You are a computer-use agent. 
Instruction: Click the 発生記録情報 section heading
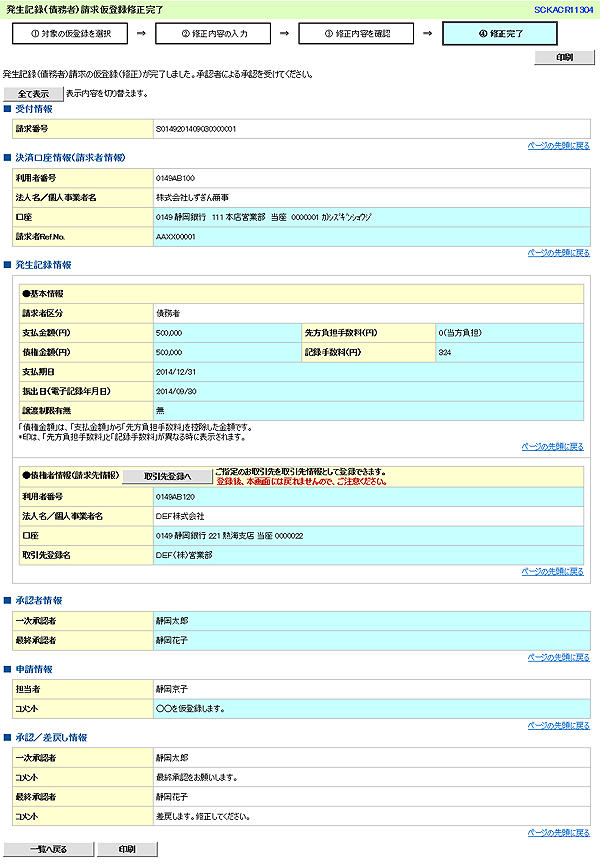point(43,265)
